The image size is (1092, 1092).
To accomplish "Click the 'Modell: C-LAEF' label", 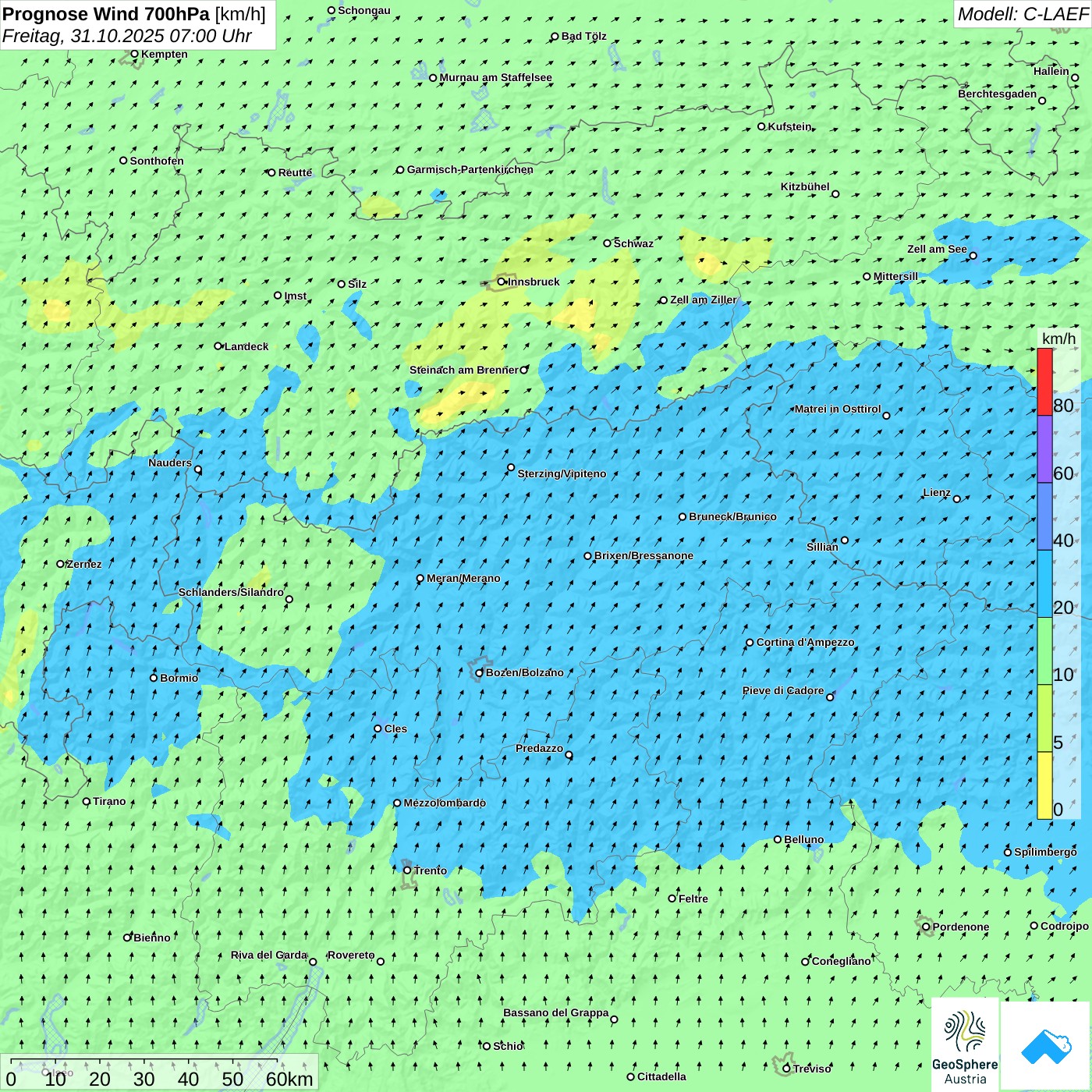I will pyautogui.click(x=1023, y=14).
